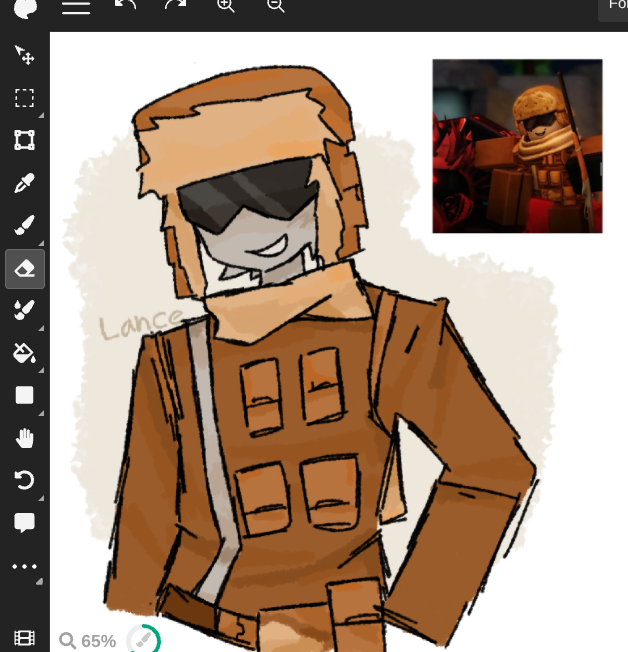Open the hamburger main menu

tap(76, 7)
